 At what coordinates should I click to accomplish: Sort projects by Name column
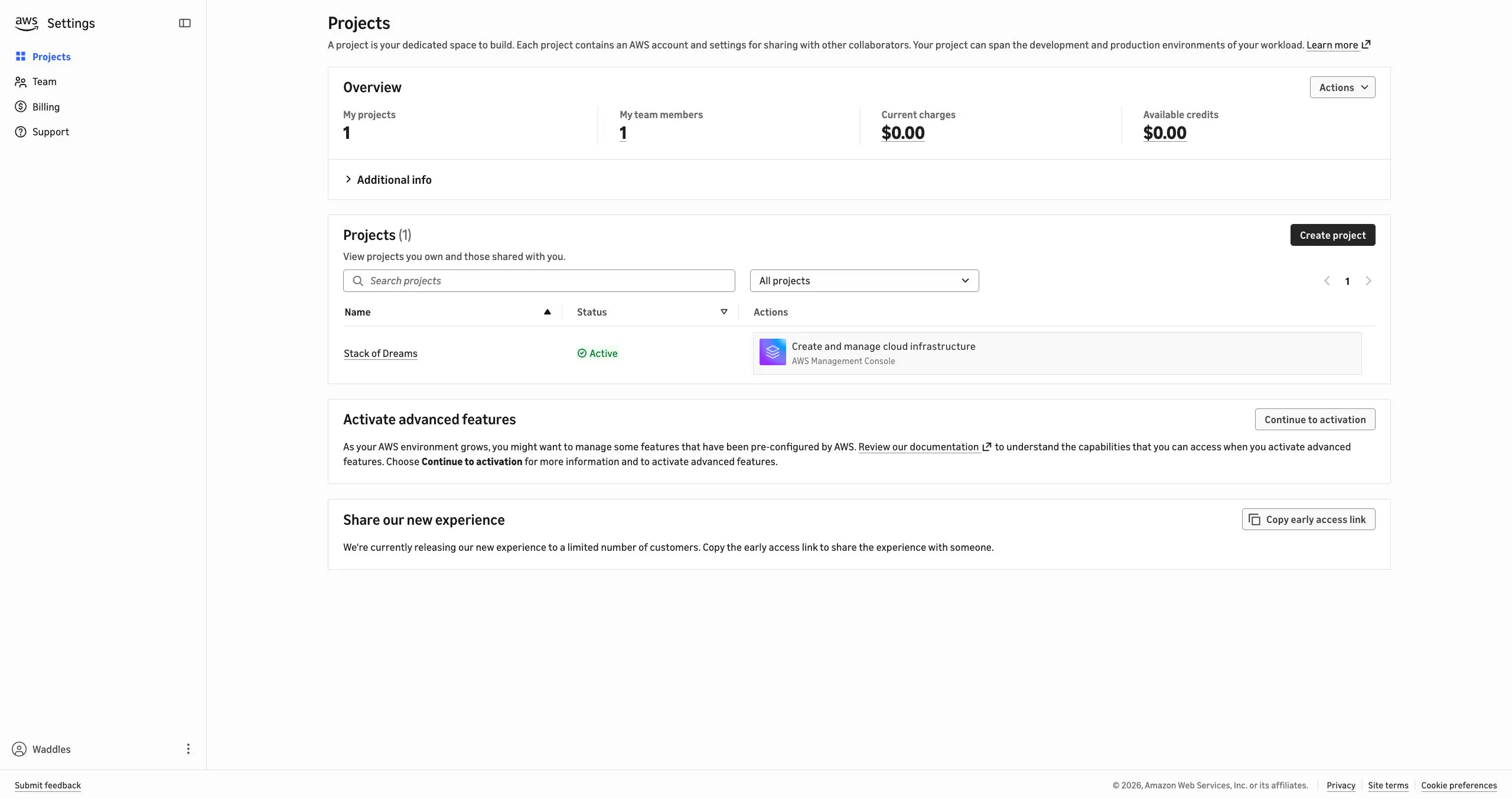pos(448,312)
